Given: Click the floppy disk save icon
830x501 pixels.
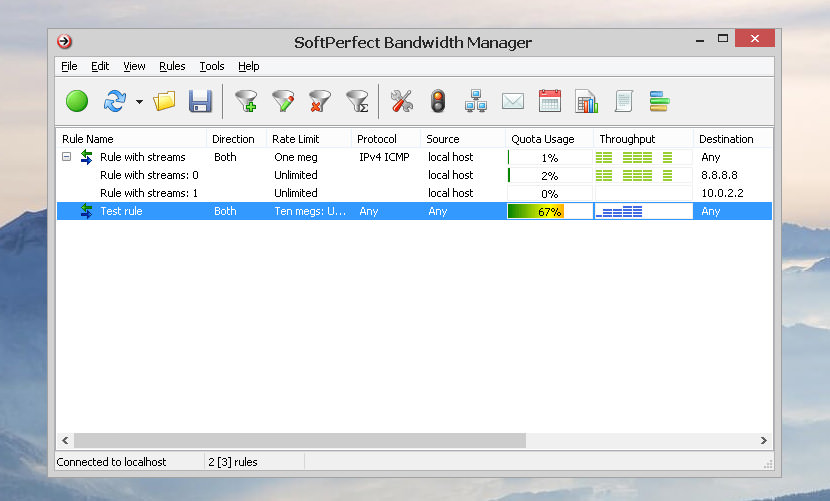Looking at the screenshot, I should pos(200,101).
